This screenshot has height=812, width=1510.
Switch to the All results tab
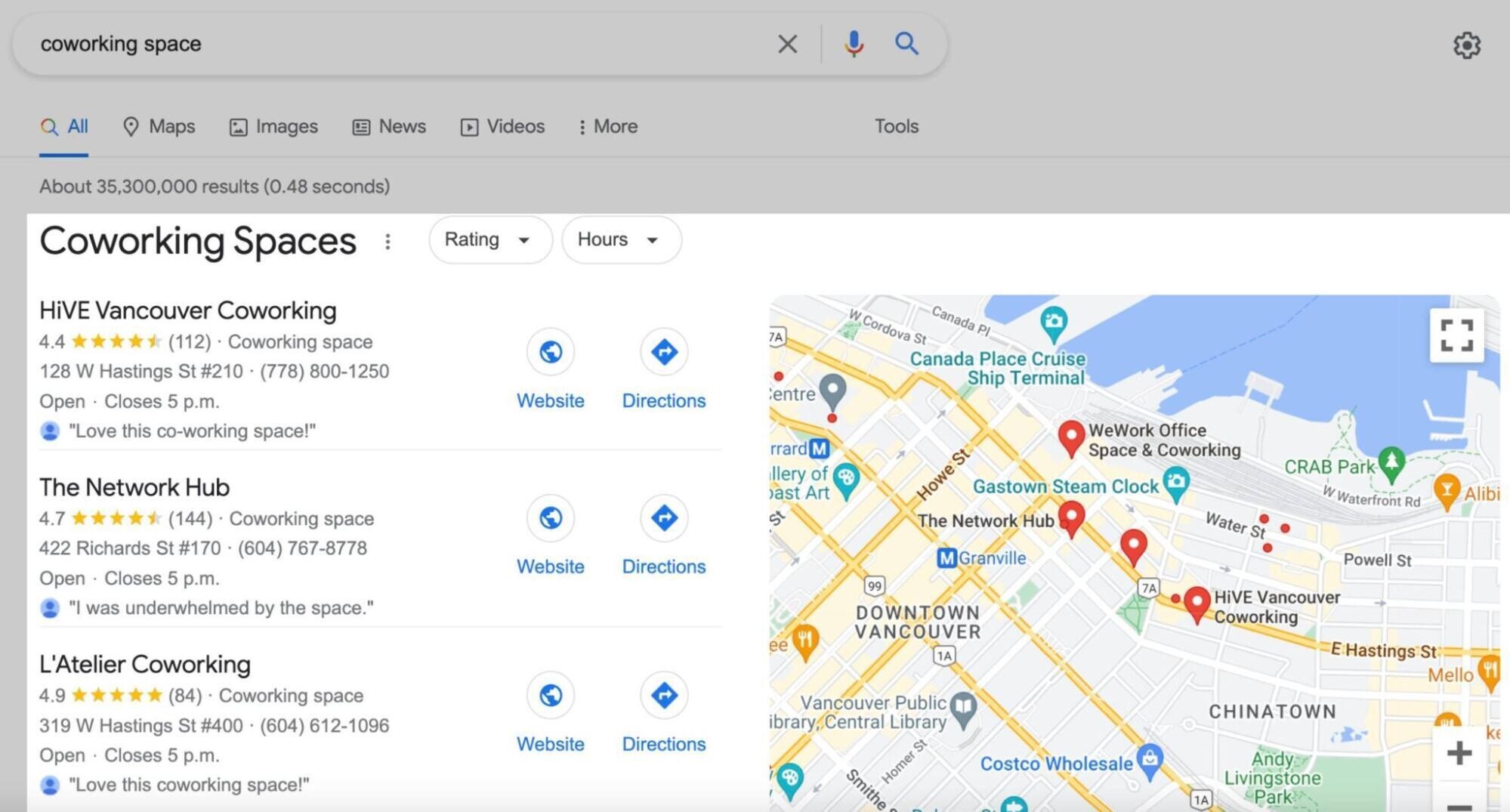(64, 127)
